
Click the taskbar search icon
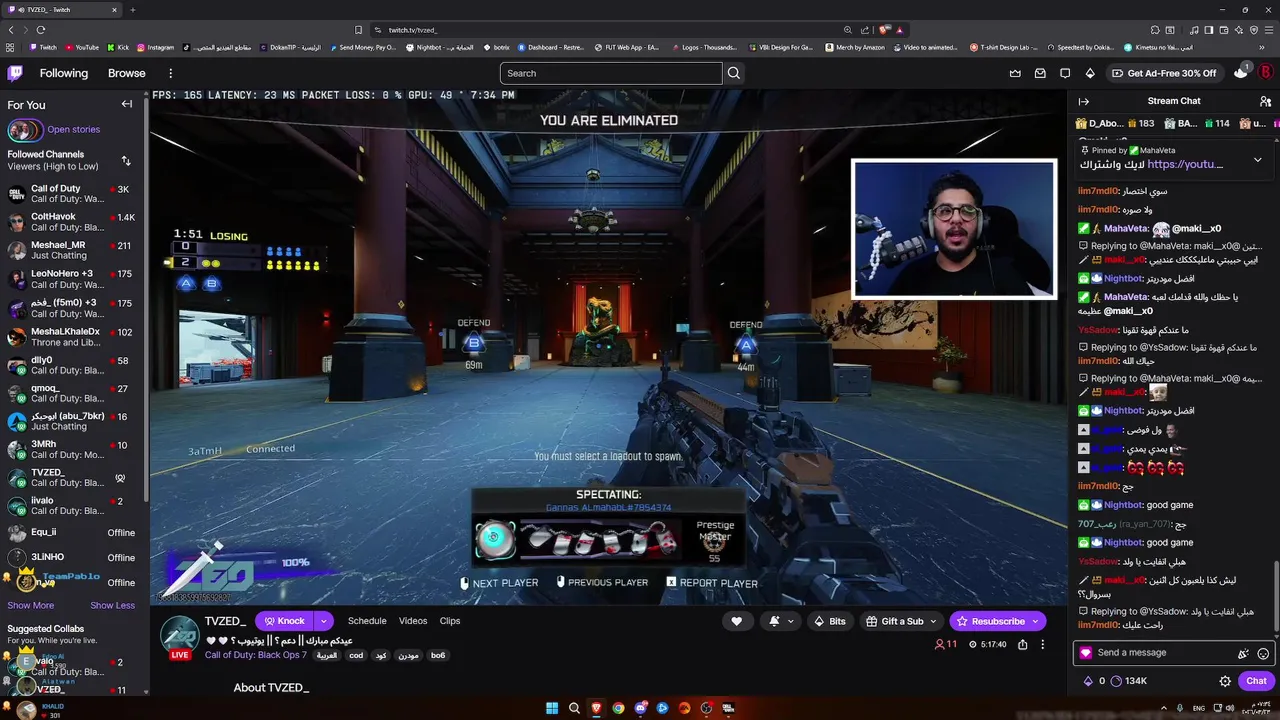click(x=574, y=708)
